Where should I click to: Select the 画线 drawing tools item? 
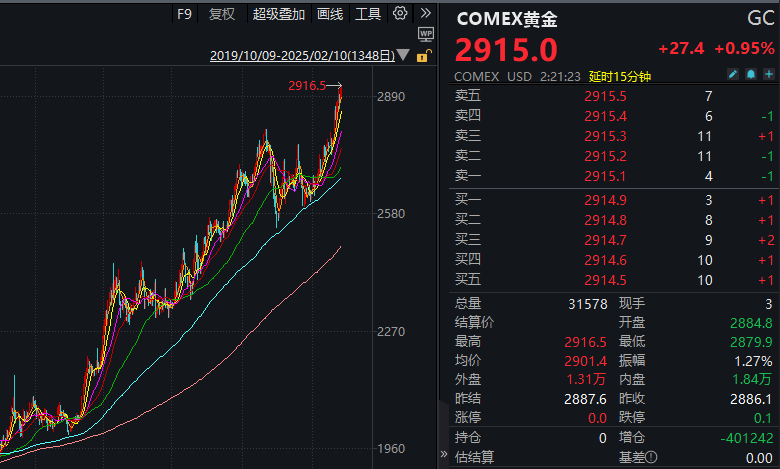tap(330, 14)
